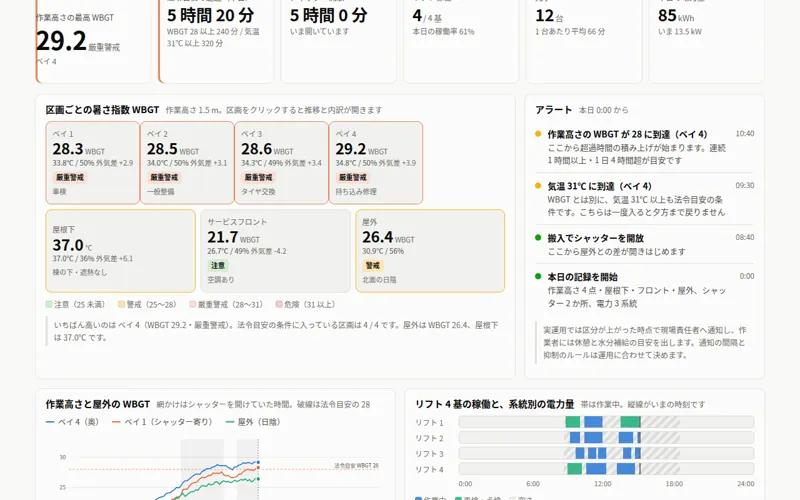
Task: Click the 18:00 tick on lift timeline
Action: click(x=674, y=484)
